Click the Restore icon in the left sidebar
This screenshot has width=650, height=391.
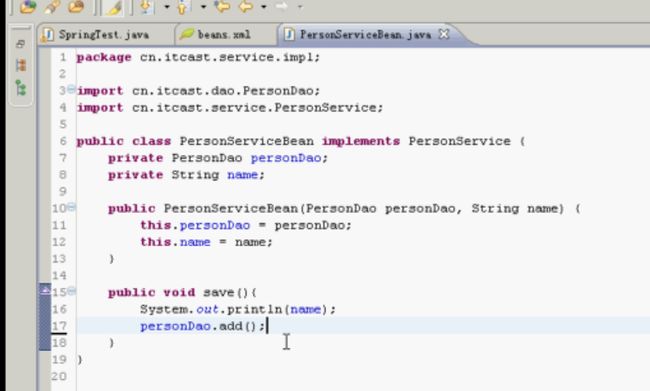coord(20,44)
